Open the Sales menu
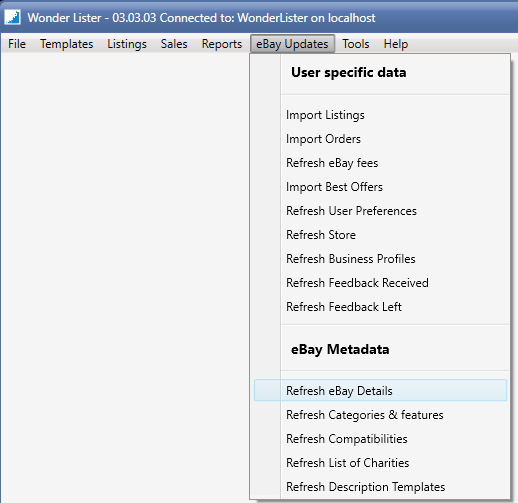This screenshot has height=503, width=518. (174, 44)
